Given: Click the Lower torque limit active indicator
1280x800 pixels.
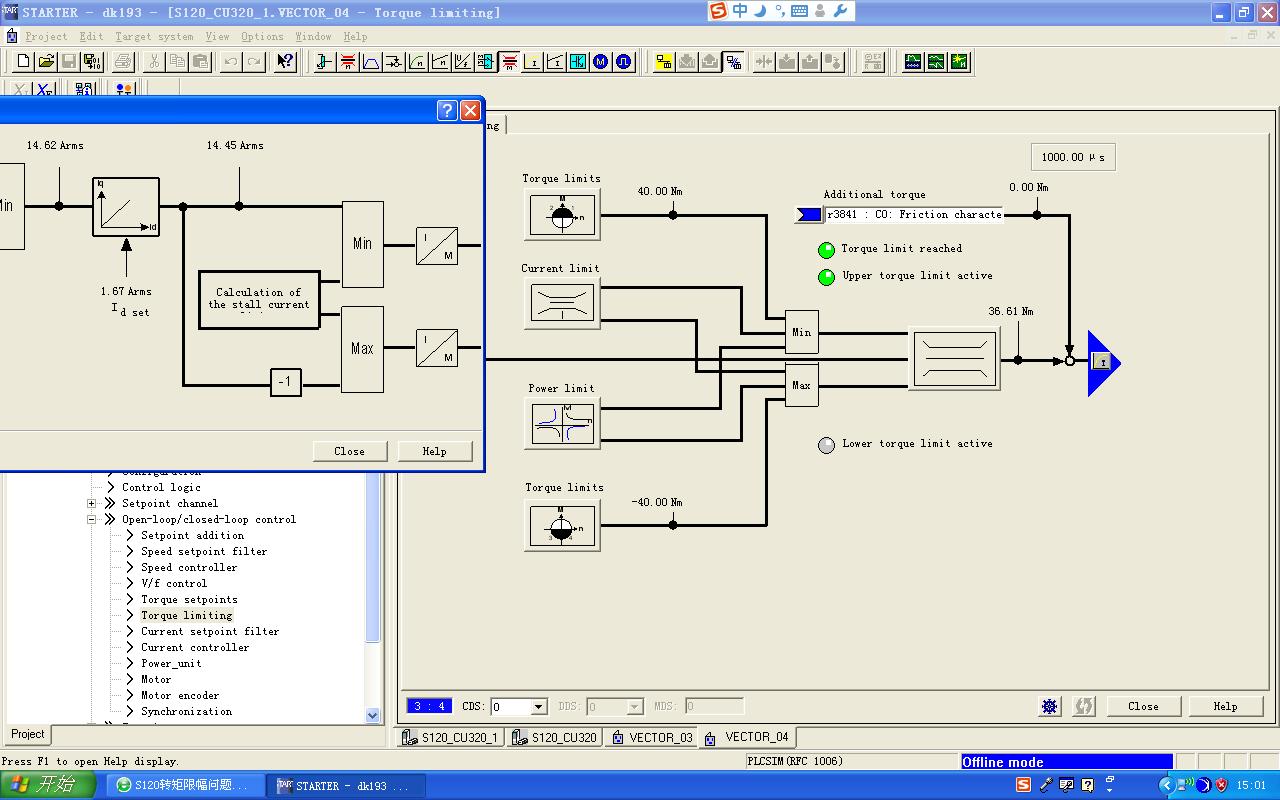Looking at the screenshot, I should [x=826, y=445].
